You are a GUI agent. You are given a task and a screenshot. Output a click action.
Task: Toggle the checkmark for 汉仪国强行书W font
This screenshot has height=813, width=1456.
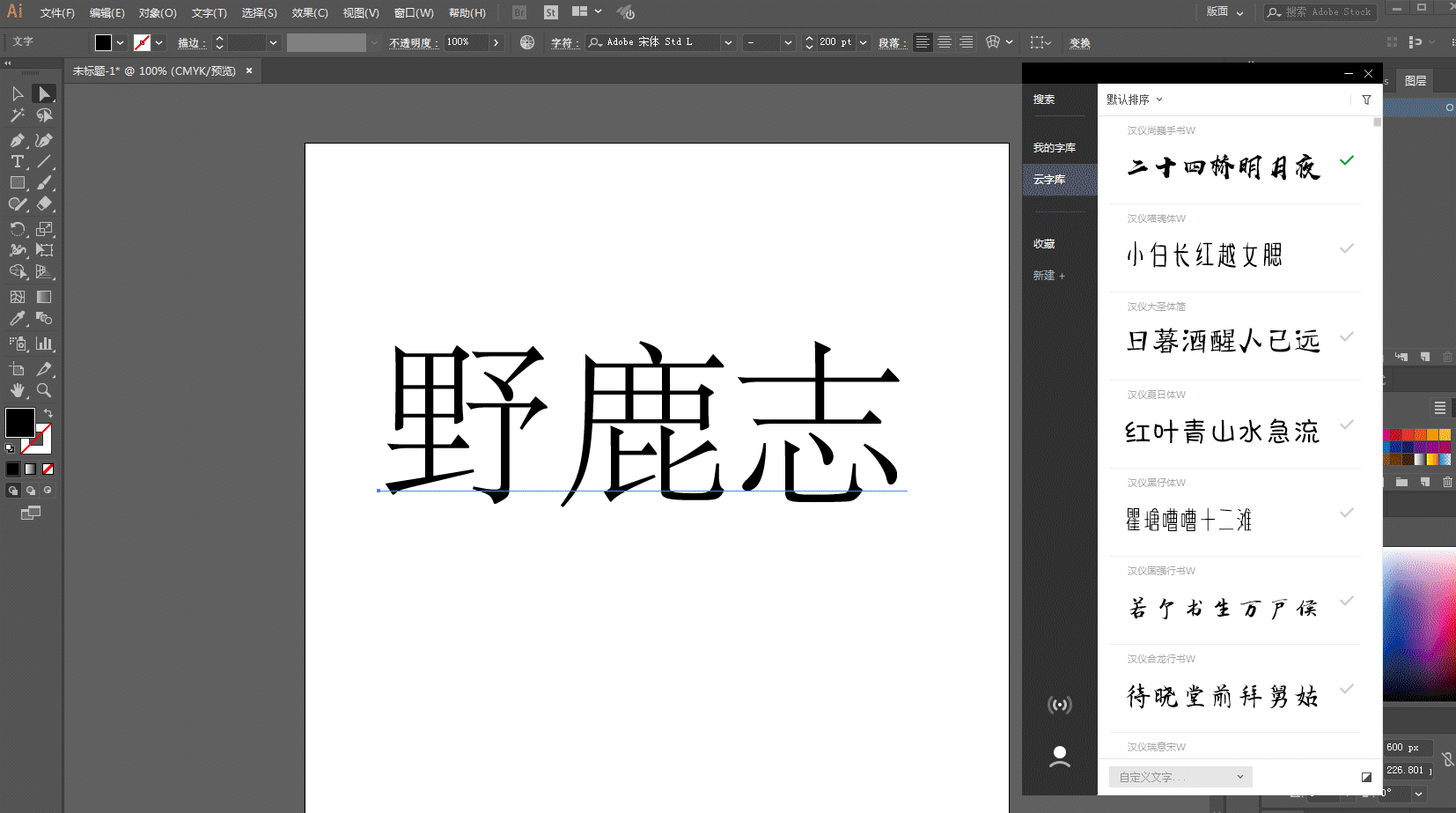(1347, 601)
